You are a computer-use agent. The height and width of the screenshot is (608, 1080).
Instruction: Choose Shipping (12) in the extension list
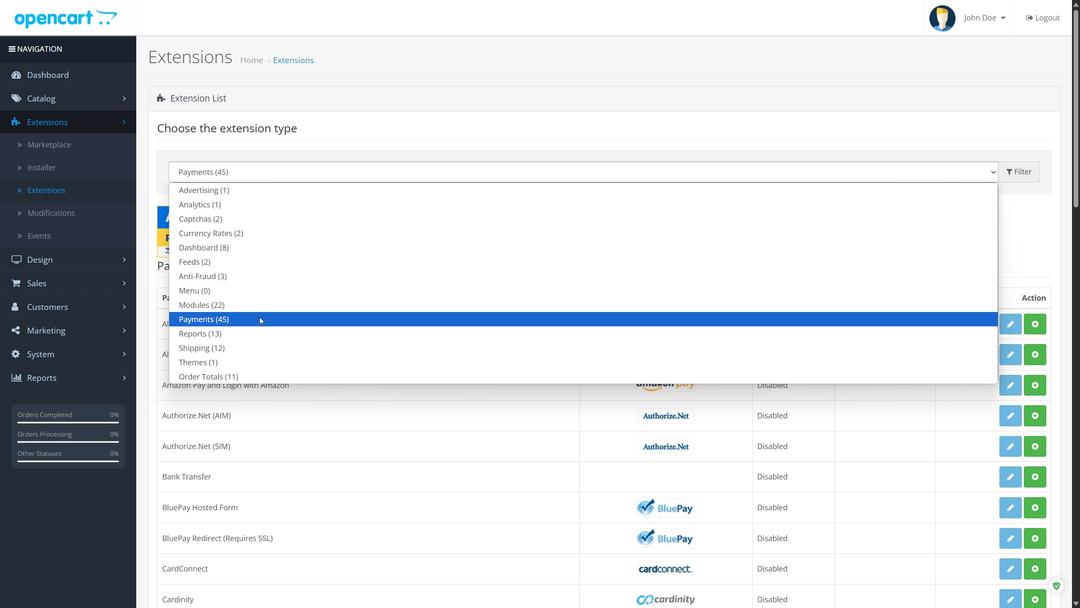pyautogui.click(x=201, y=348)
